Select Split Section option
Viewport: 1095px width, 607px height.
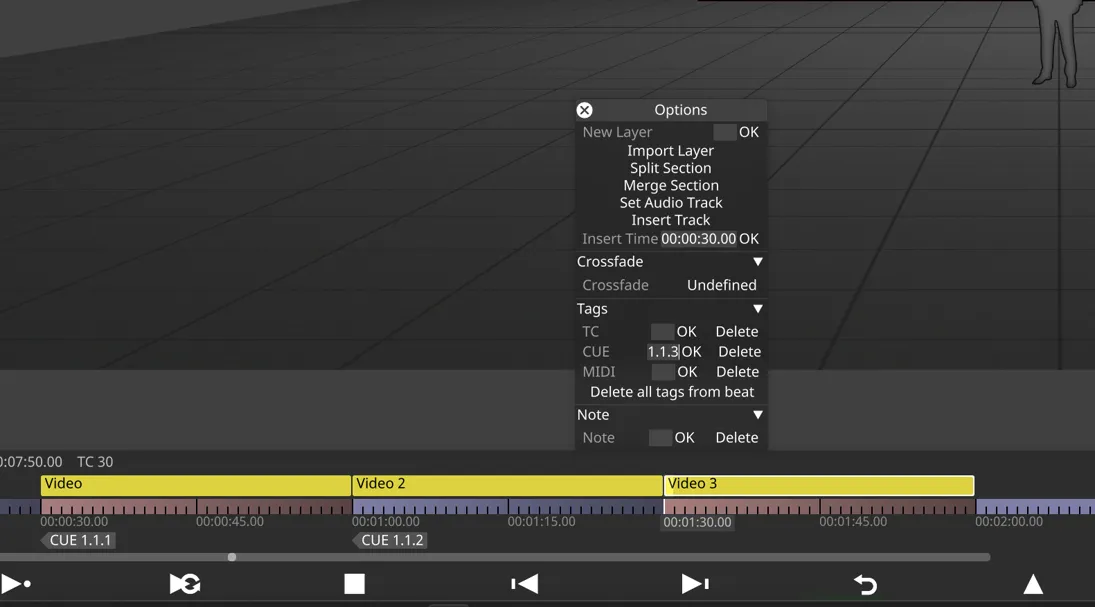tap(670, 168)
